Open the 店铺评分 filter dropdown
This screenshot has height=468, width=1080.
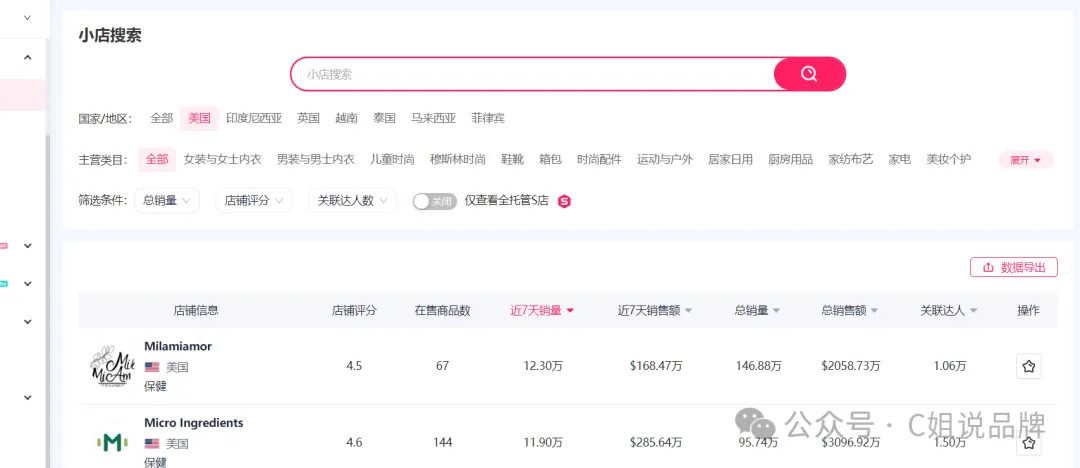tap(254, 201)
